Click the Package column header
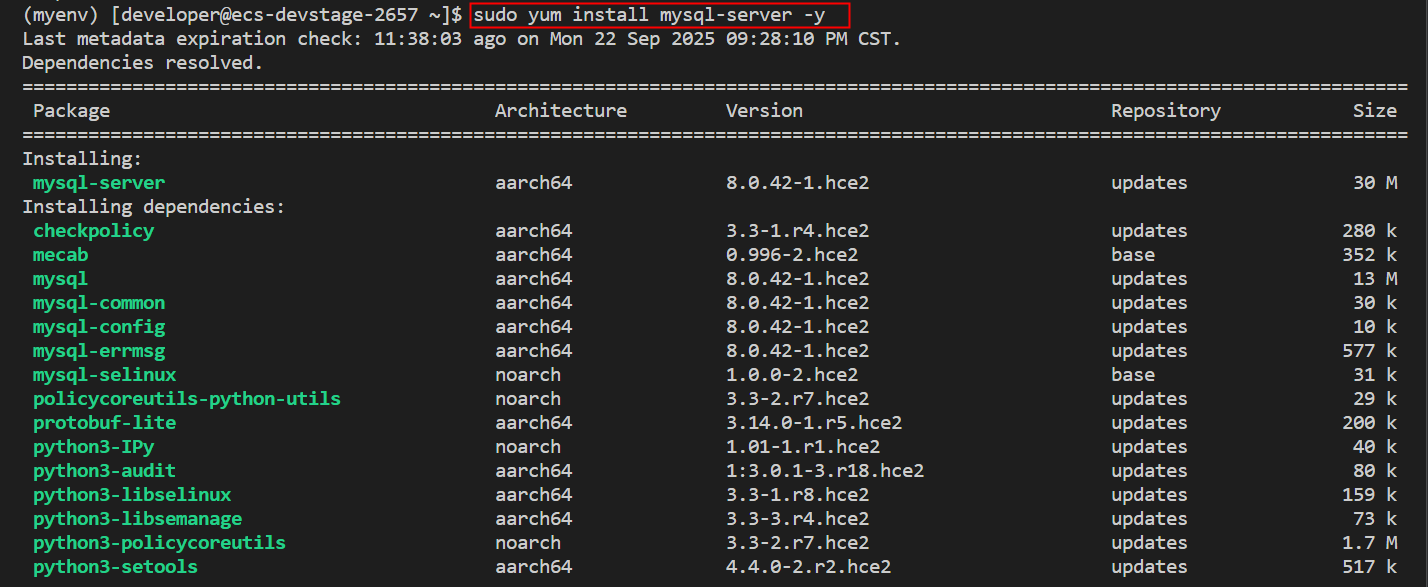Viewport: 1428px width, 587px height. pos(71,111)
